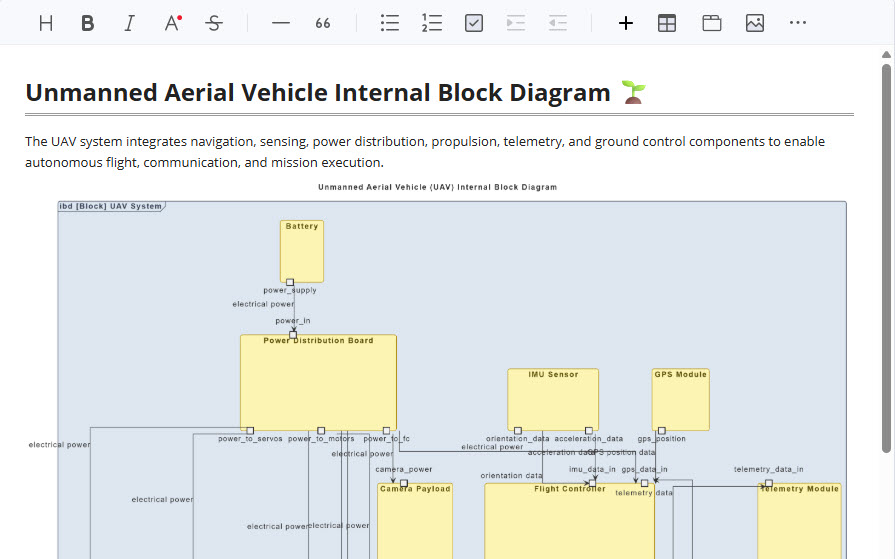This screenshot has height=559, width=895.
Task: Click the power_in port label
Action: coord(293,321)
